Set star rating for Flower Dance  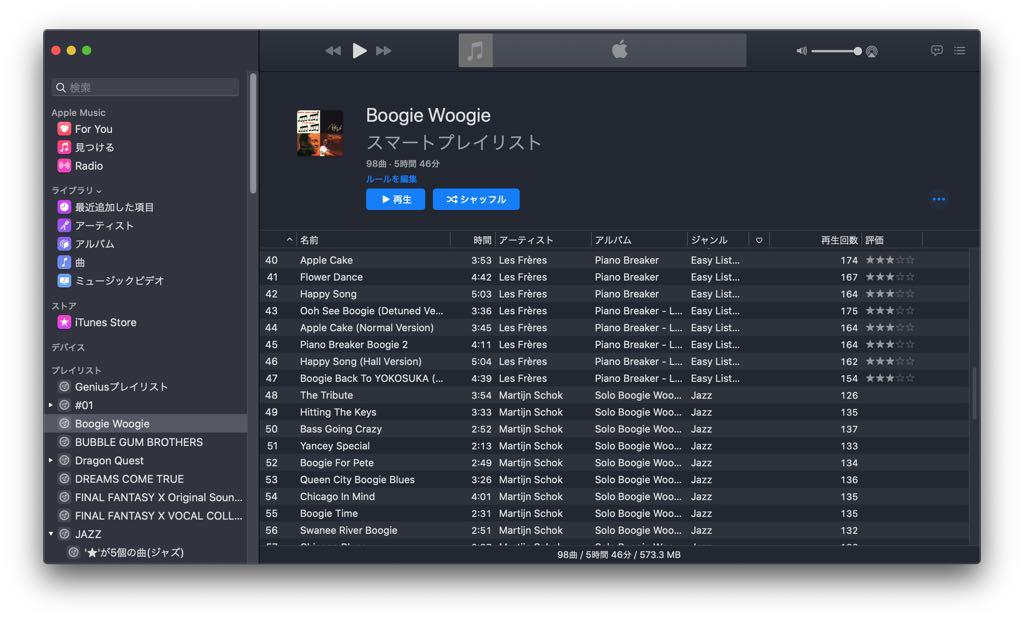click(x=890, y=277)
